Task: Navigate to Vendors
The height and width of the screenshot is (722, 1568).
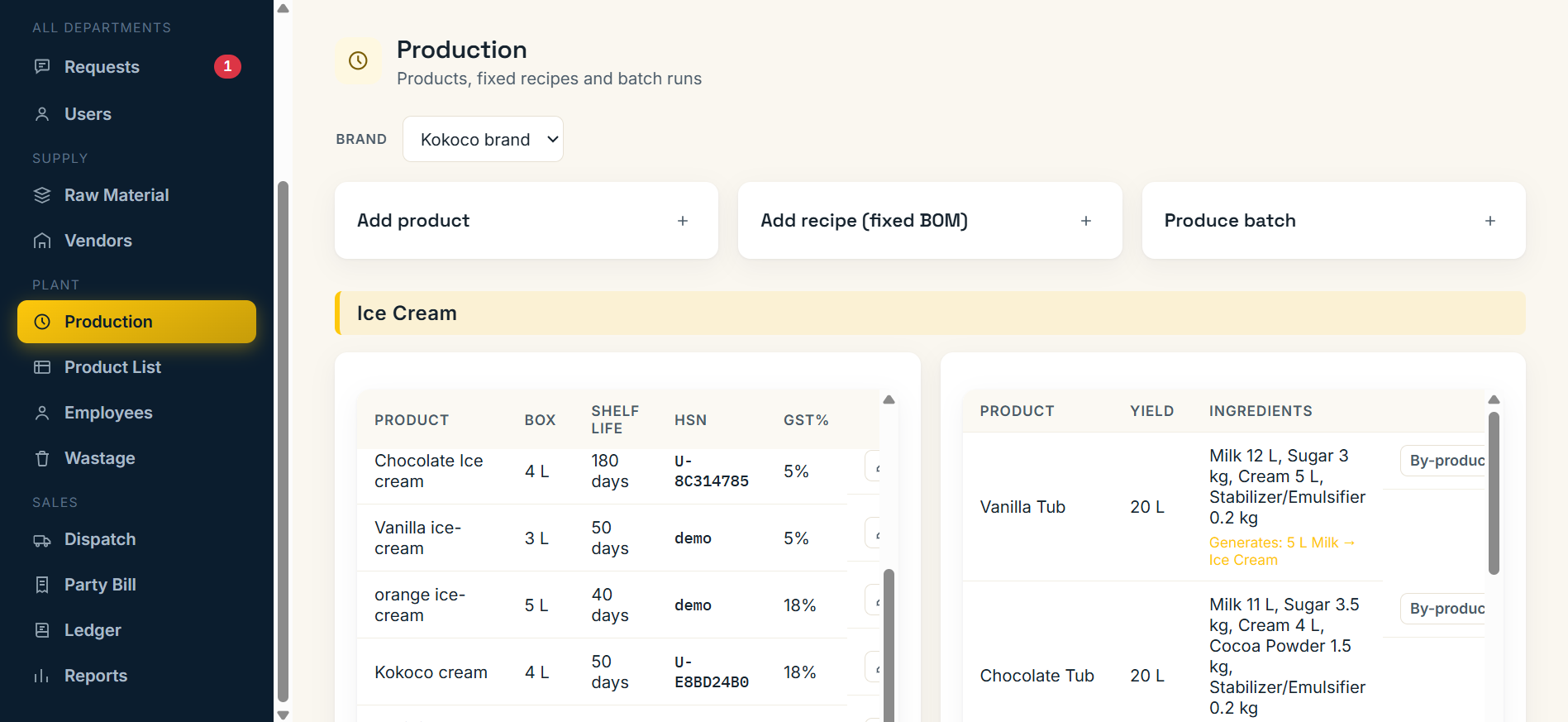Action: (136, 241)
